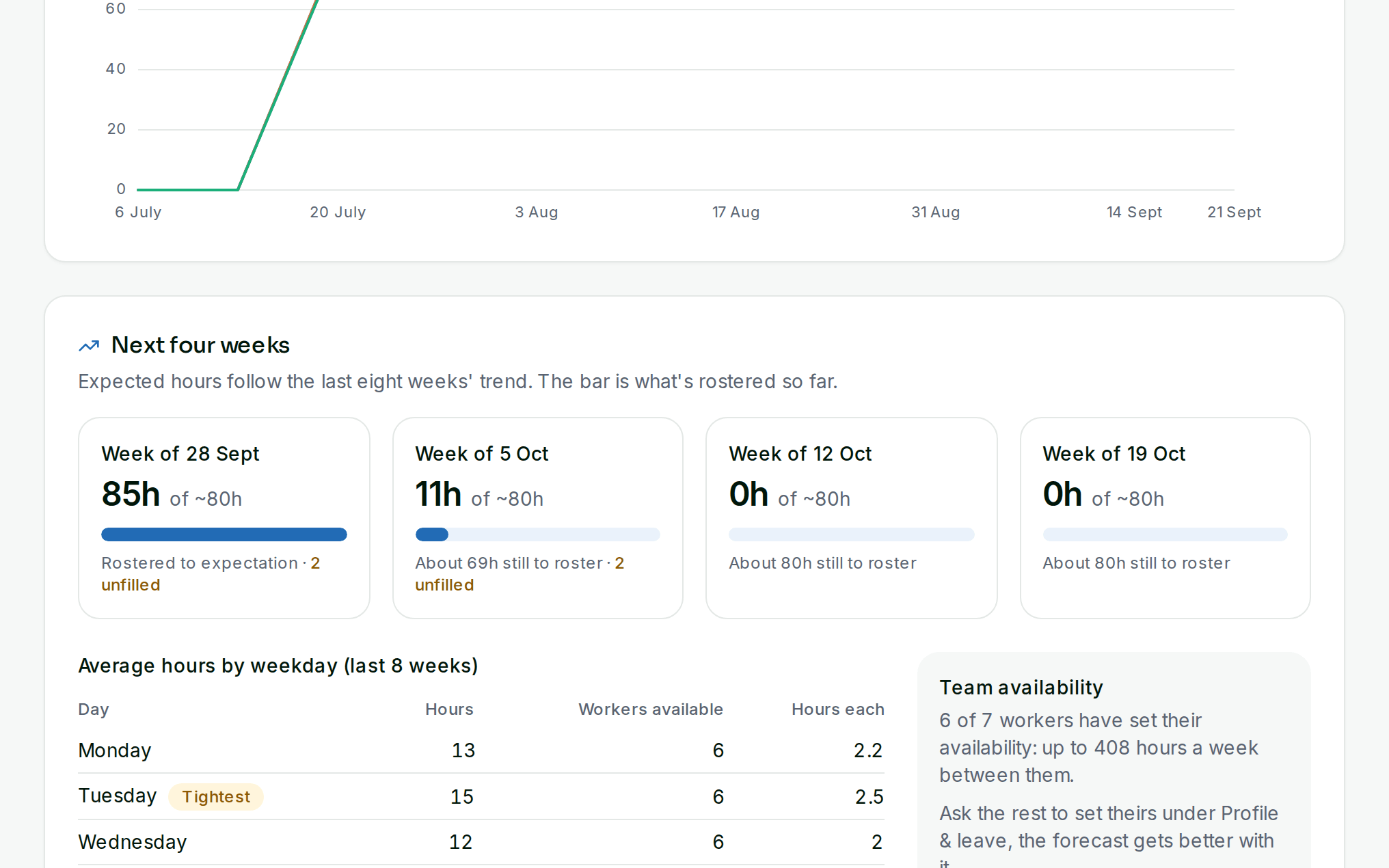Open the Week of 5 Oct card

(x=538, y=518)
